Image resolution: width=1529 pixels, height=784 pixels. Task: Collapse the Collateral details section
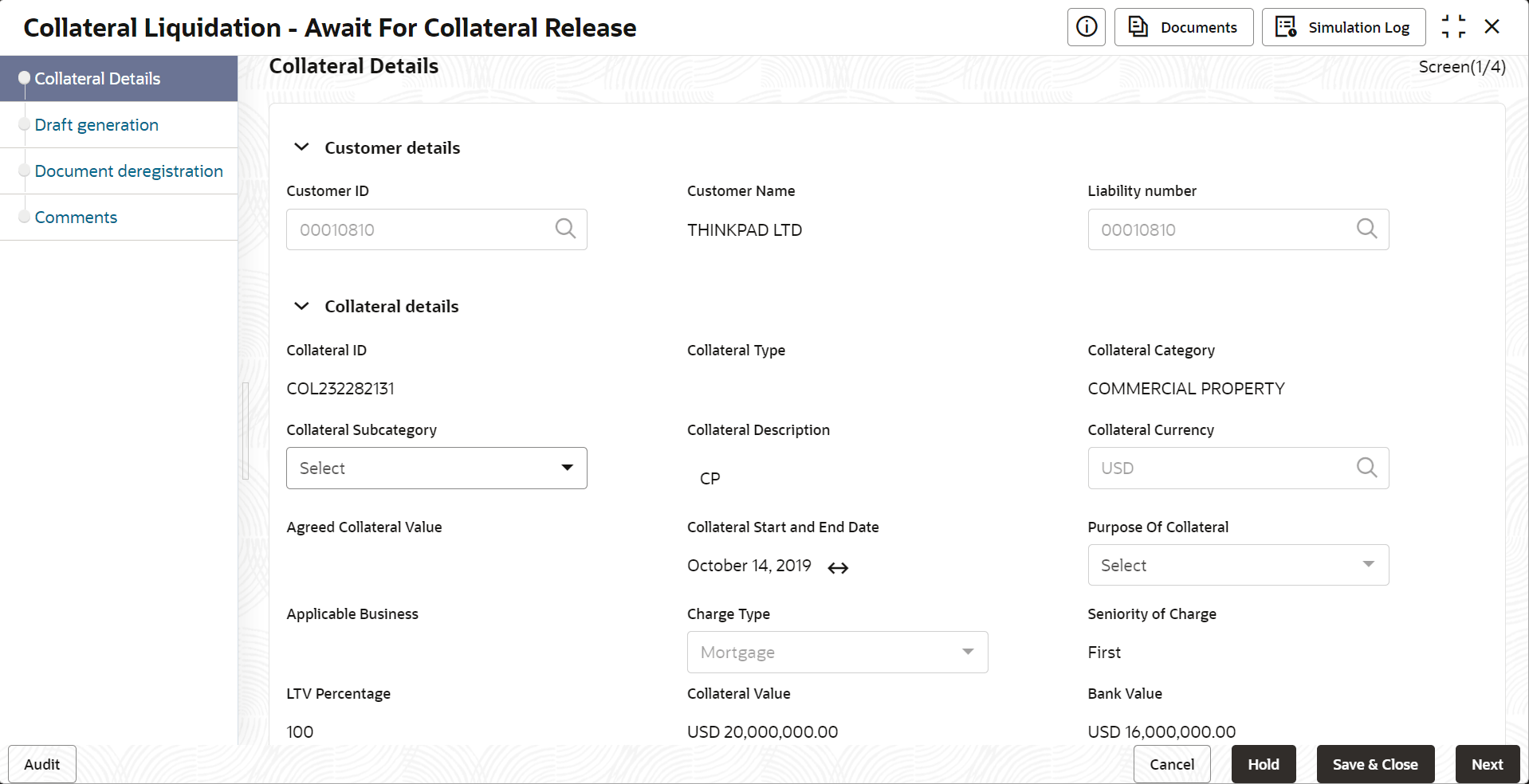point(301,306)
